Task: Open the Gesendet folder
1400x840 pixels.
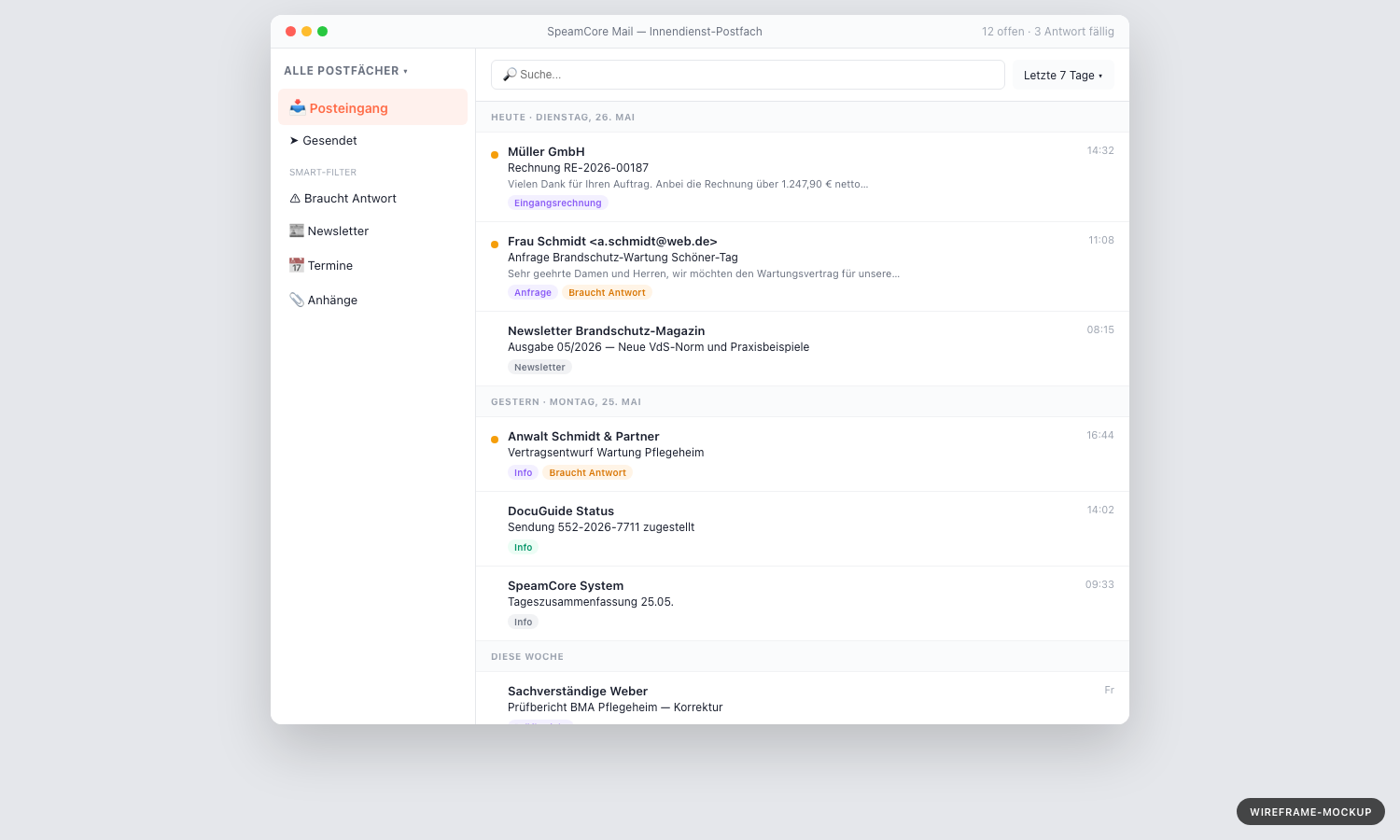Action: 372,141
